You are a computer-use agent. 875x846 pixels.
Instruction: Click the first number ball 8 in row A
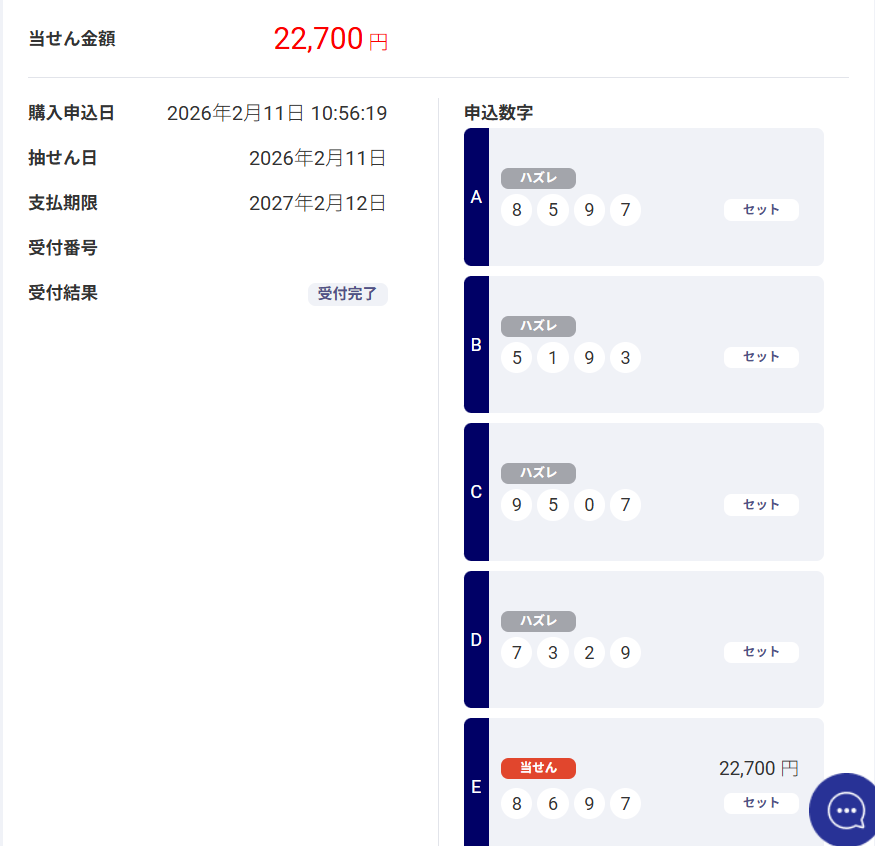coord(517,210)
